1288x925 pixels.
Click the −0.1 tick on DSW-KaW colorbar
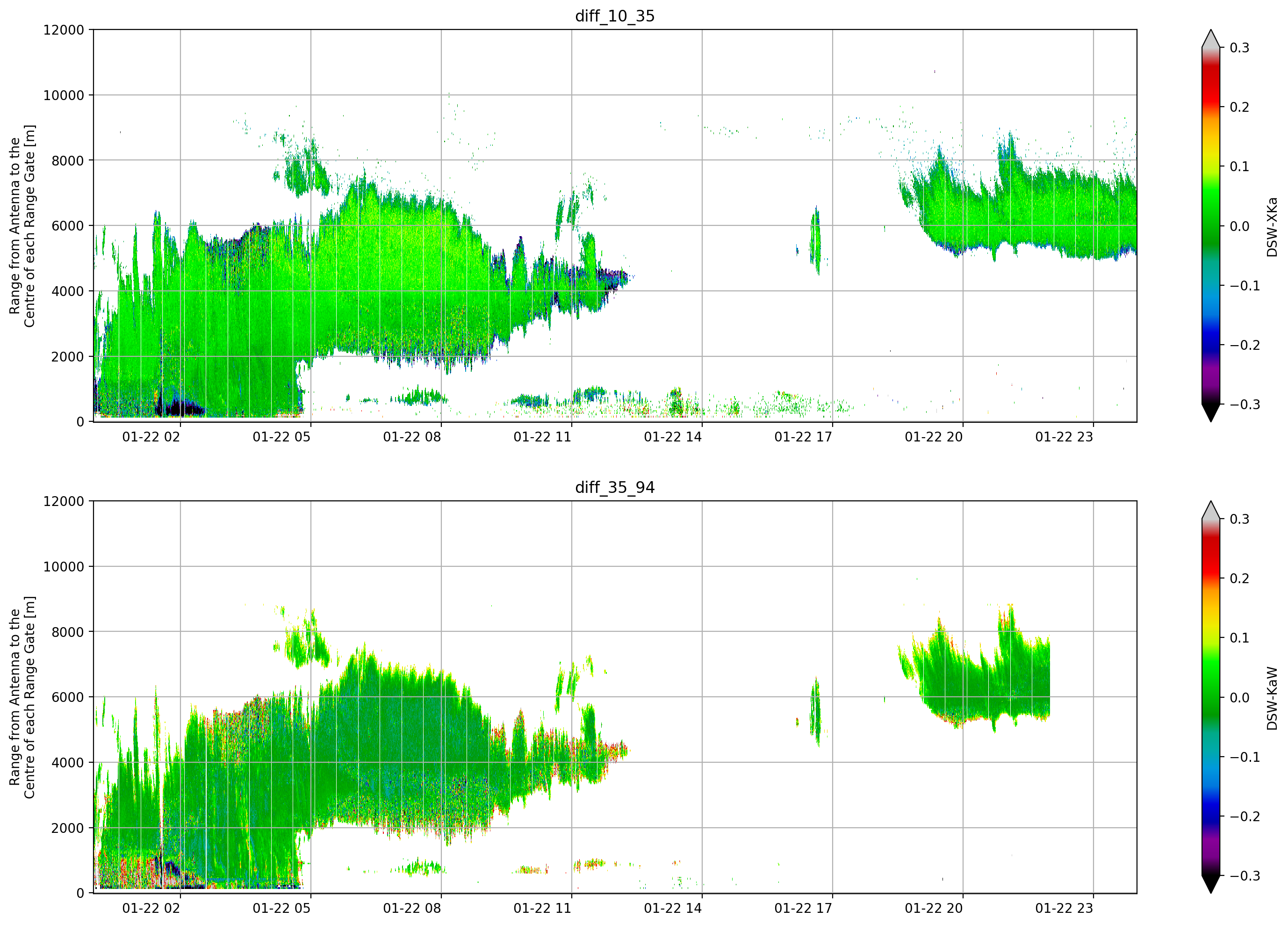pyautogui.click(x=1245, y=758)
